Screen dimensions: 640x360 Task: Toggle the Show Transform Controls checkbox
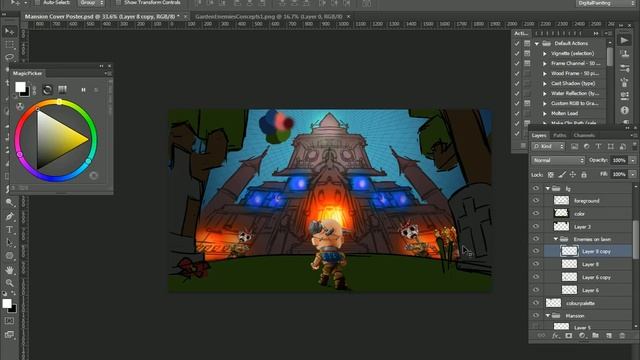click(118, 2)
